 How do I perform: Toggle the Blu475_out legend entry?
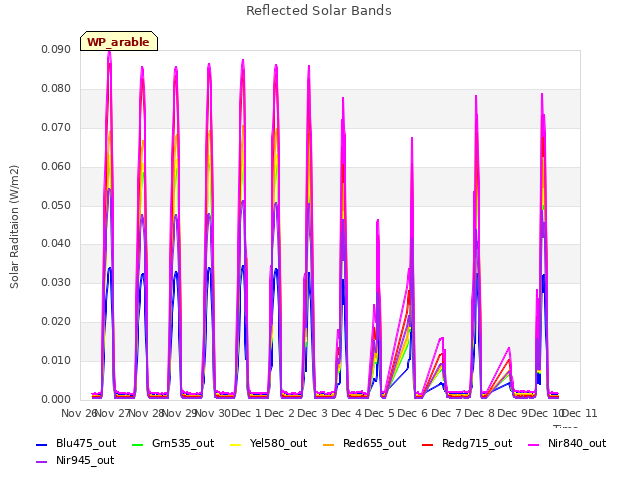click(76, 444)
